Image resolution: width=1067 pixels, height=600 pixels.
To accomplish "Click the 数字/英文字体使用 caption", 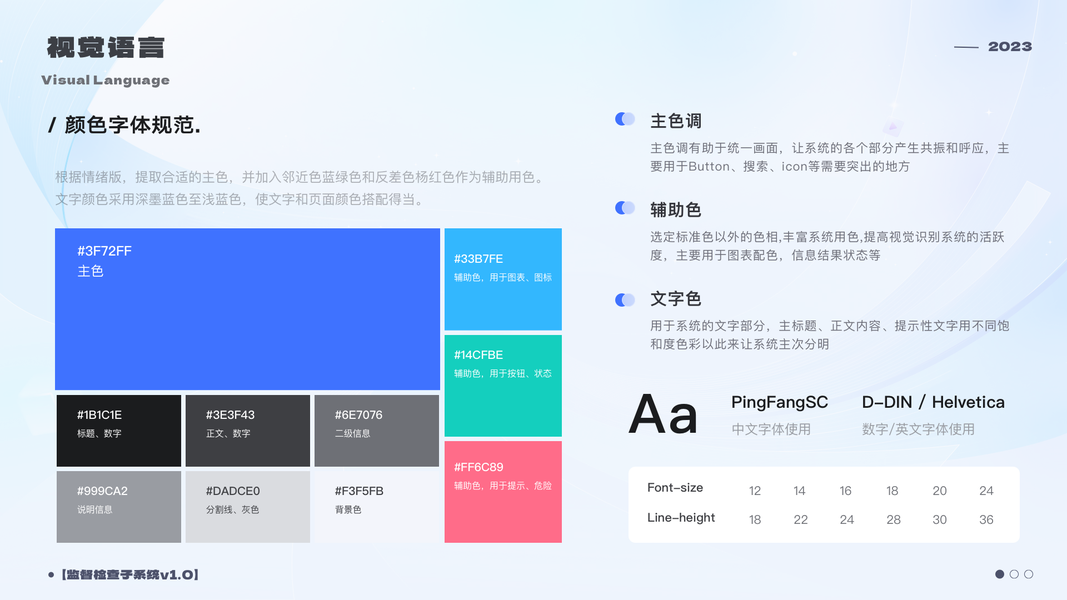I will pyautogui.click(x=918, y=429).
